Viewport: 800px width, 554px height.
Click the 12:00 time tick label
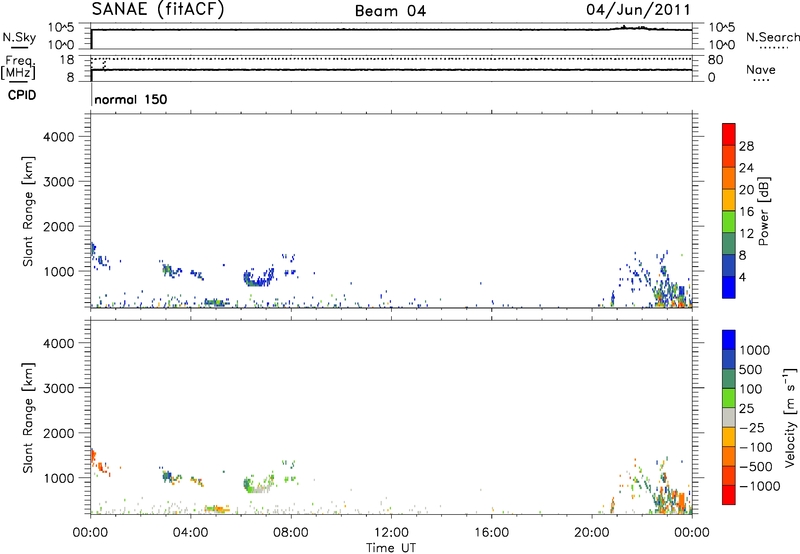click(x=391, y=533)
